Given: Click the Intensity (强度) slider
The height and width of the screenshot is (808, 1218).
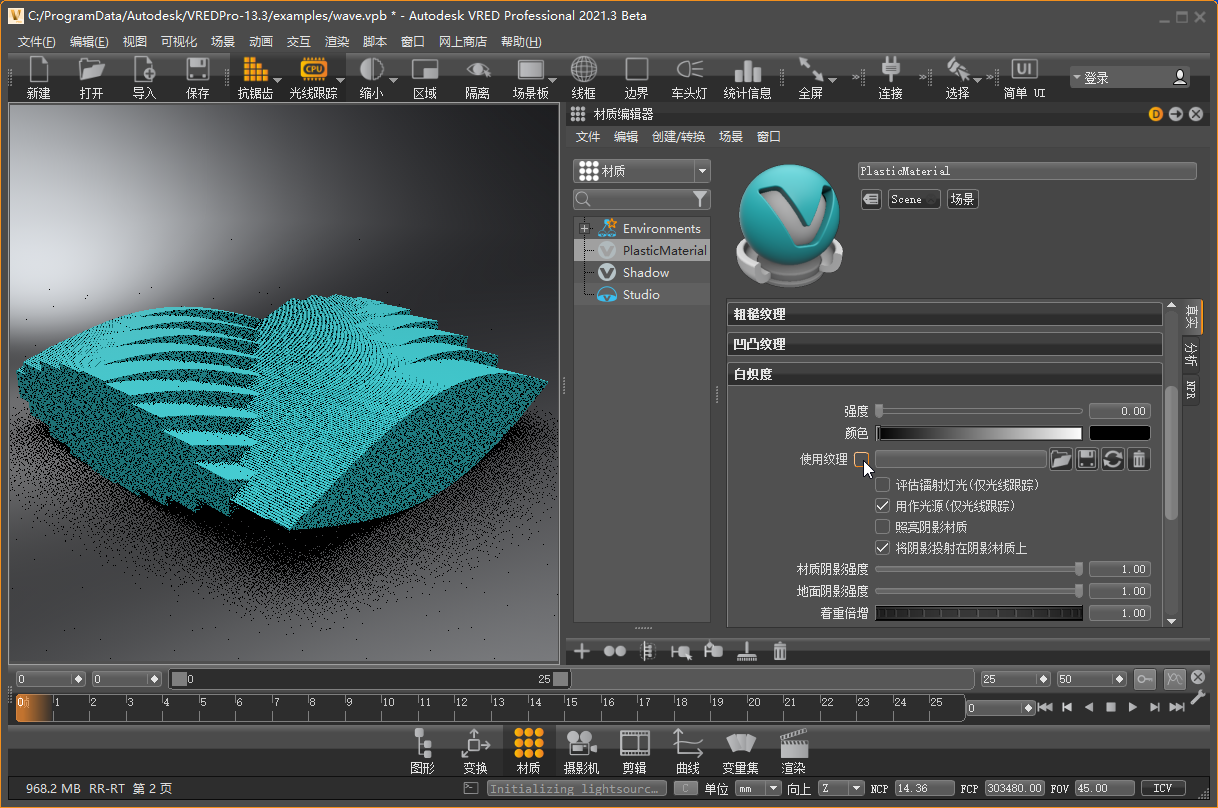Looking at the screenshot, I should click(x=980, y=411).
